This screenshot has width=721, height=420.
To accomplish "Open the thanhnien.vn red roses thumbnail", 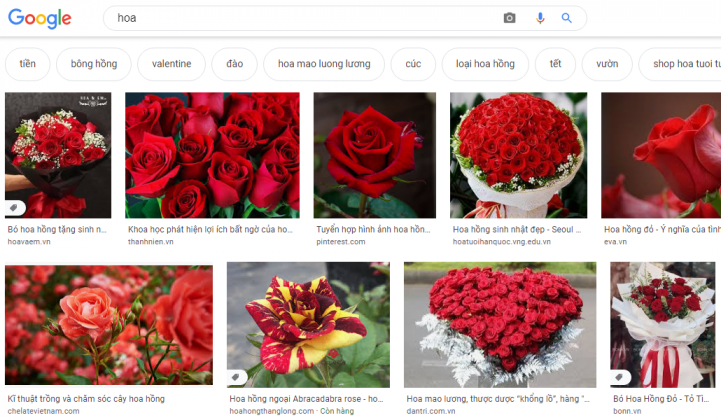I will tap(212, 155).
